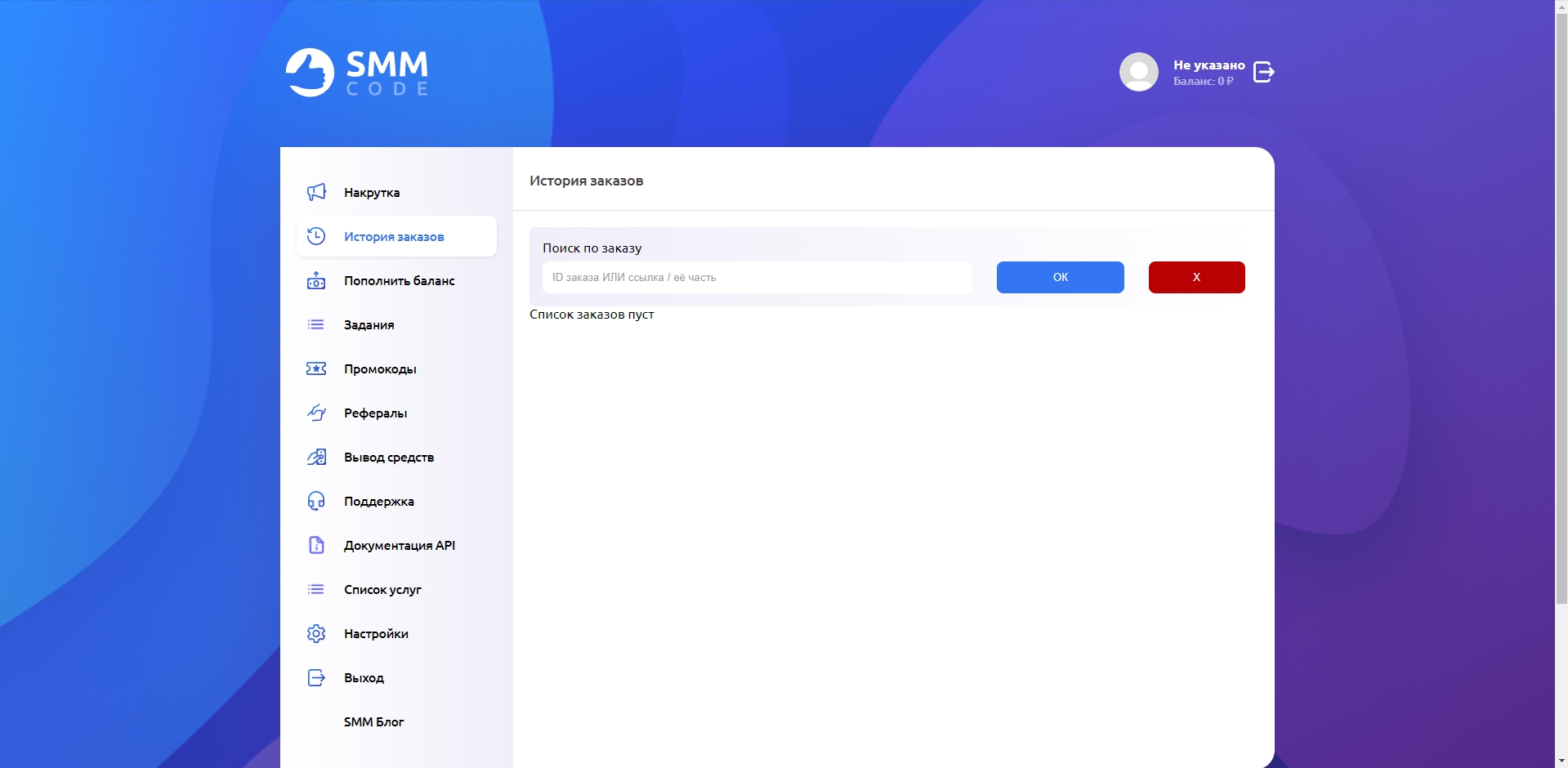Click the Не указано username text
Image resolution: width=1568 pixels, height=768 pixels.
tap(1209, 65)
